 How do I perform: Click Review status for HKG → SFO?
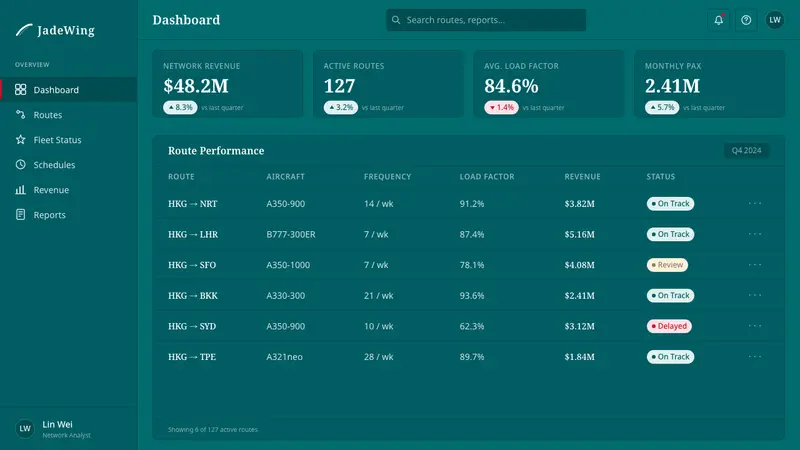(x=667, y=265)
